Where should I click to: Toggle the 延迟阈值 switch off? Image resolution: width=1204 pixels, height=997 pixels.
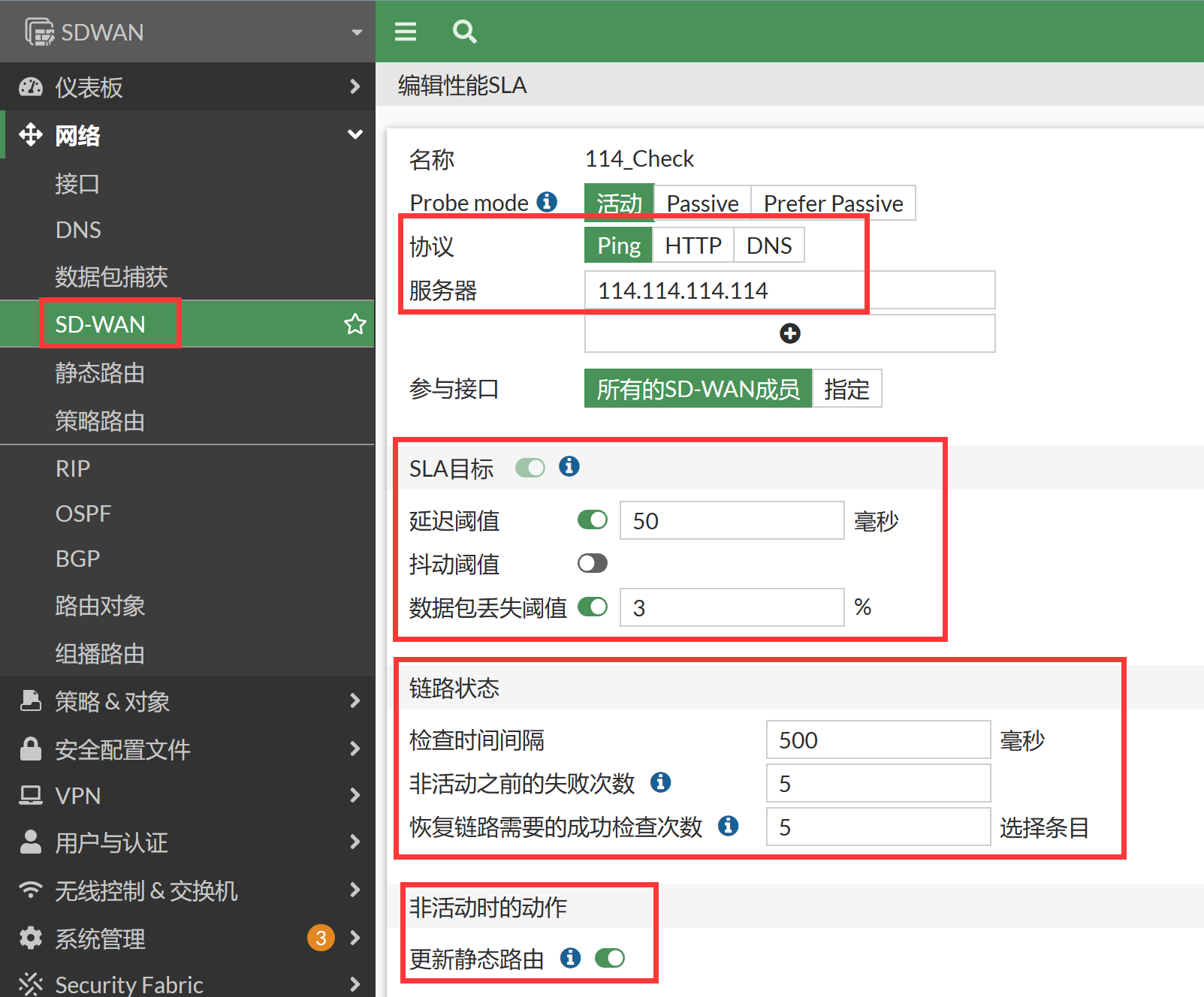[x=593, y=520]
